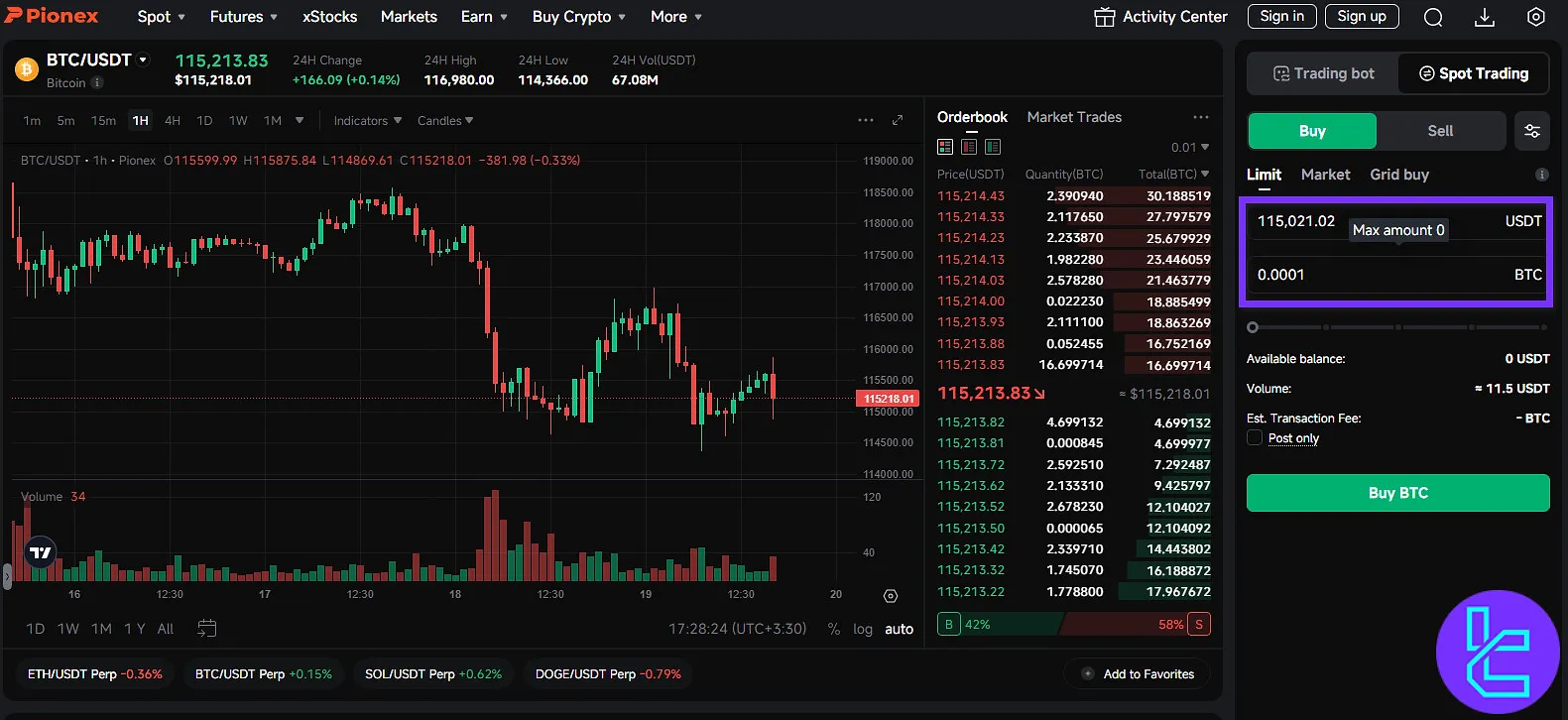Click the search magnifier icon in header
Screen dimensions: 1568x720
1433,17
